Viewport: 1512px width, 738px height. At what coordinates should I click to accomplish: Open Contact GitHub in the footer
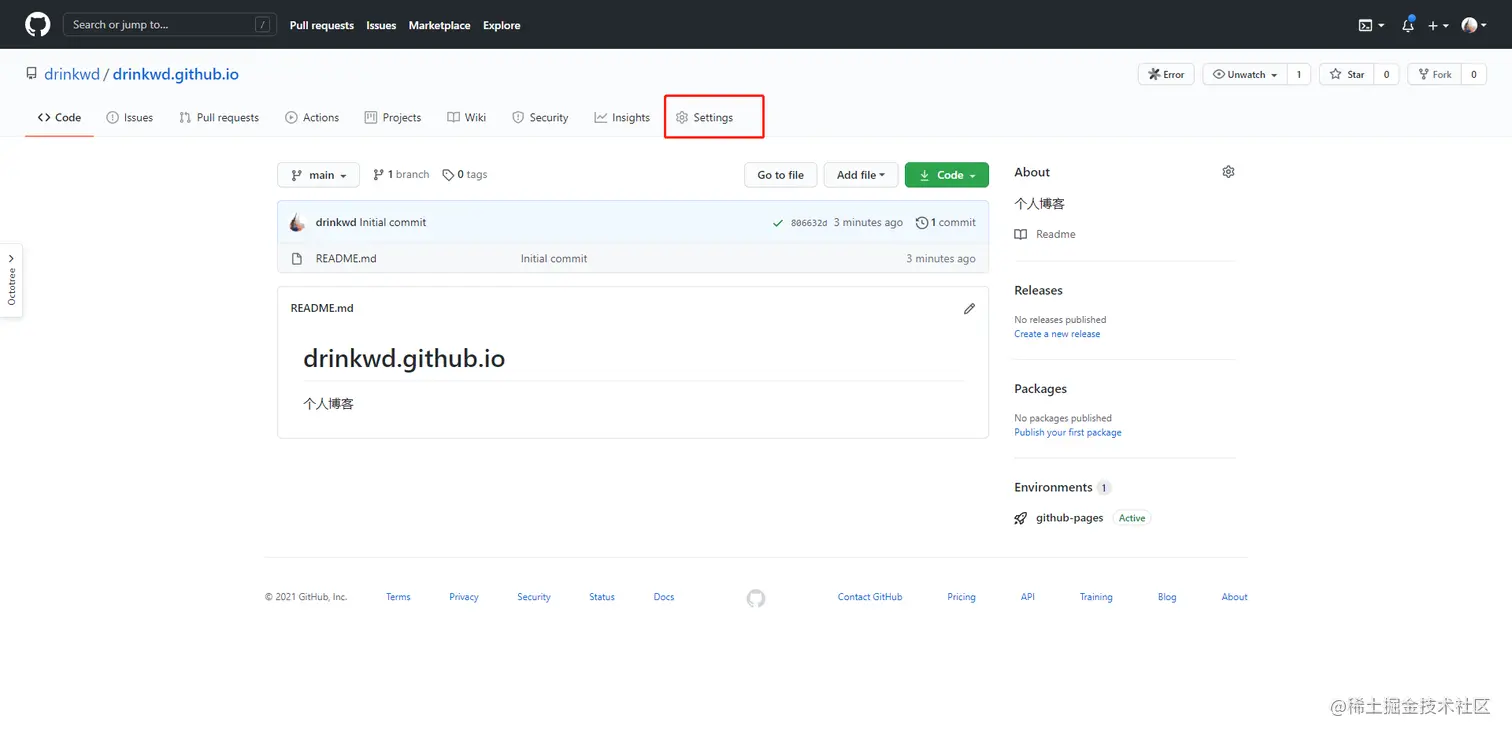[x=870, y=597]
